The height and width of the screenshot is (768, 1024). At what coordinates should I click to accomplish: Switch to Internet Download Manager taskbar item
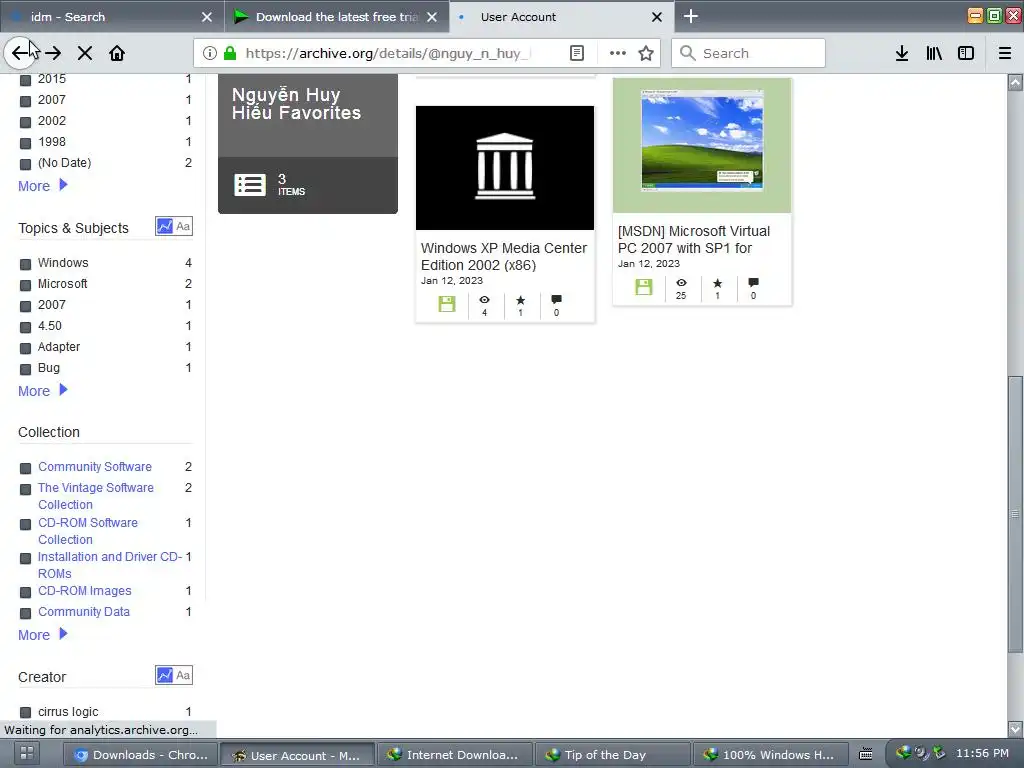(x=455, y=755)
